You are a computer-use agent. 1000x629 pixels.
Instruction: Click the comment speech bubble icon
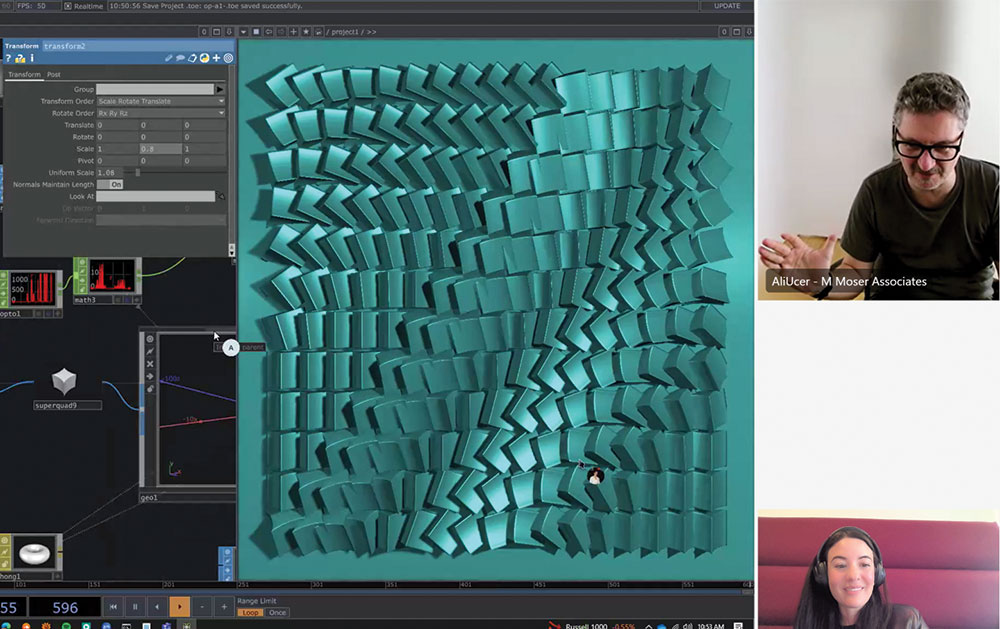(181, 59)
